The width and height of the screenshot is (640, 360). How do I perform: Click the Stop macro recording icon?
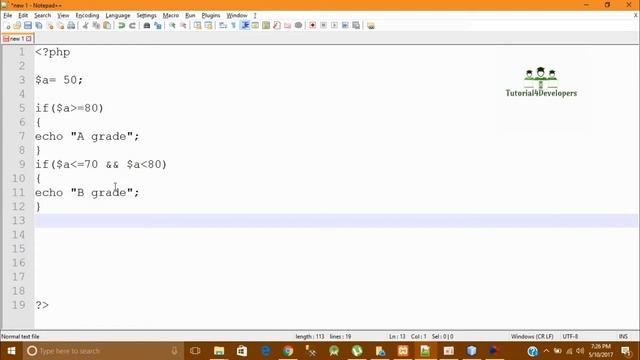coord(323,26)
